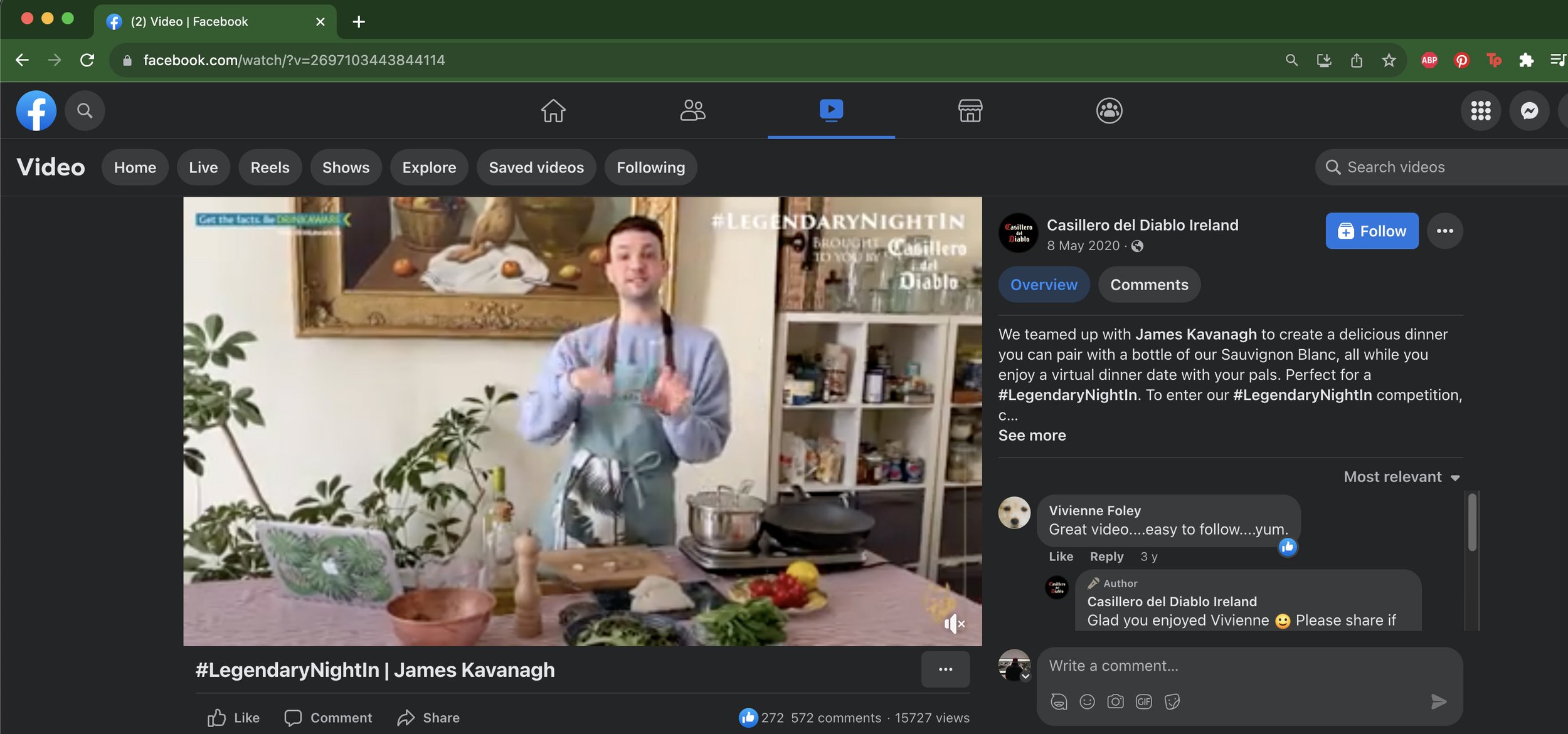This screenshot has width=1568, height=734.
Task: Select the Home video category pill
Action: [135, 167]
